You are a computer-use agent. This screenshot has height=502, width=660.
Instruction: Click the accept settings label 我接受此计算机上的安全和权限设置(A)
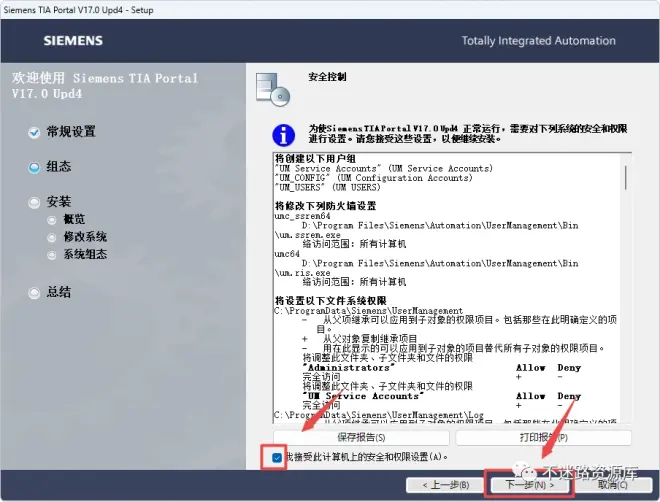(367, 457)
